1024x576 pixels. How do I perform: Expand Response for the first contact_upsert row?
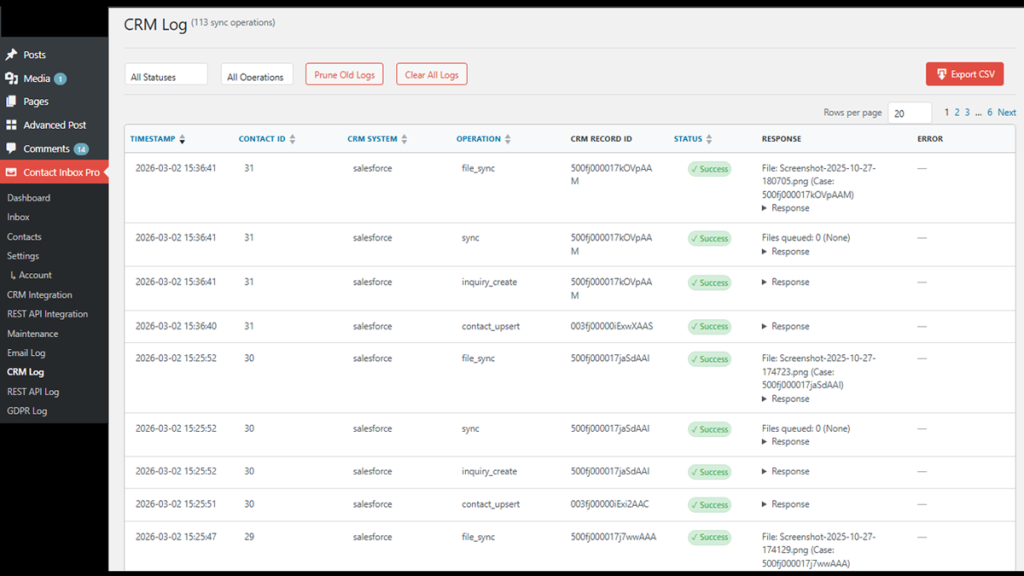786,326
